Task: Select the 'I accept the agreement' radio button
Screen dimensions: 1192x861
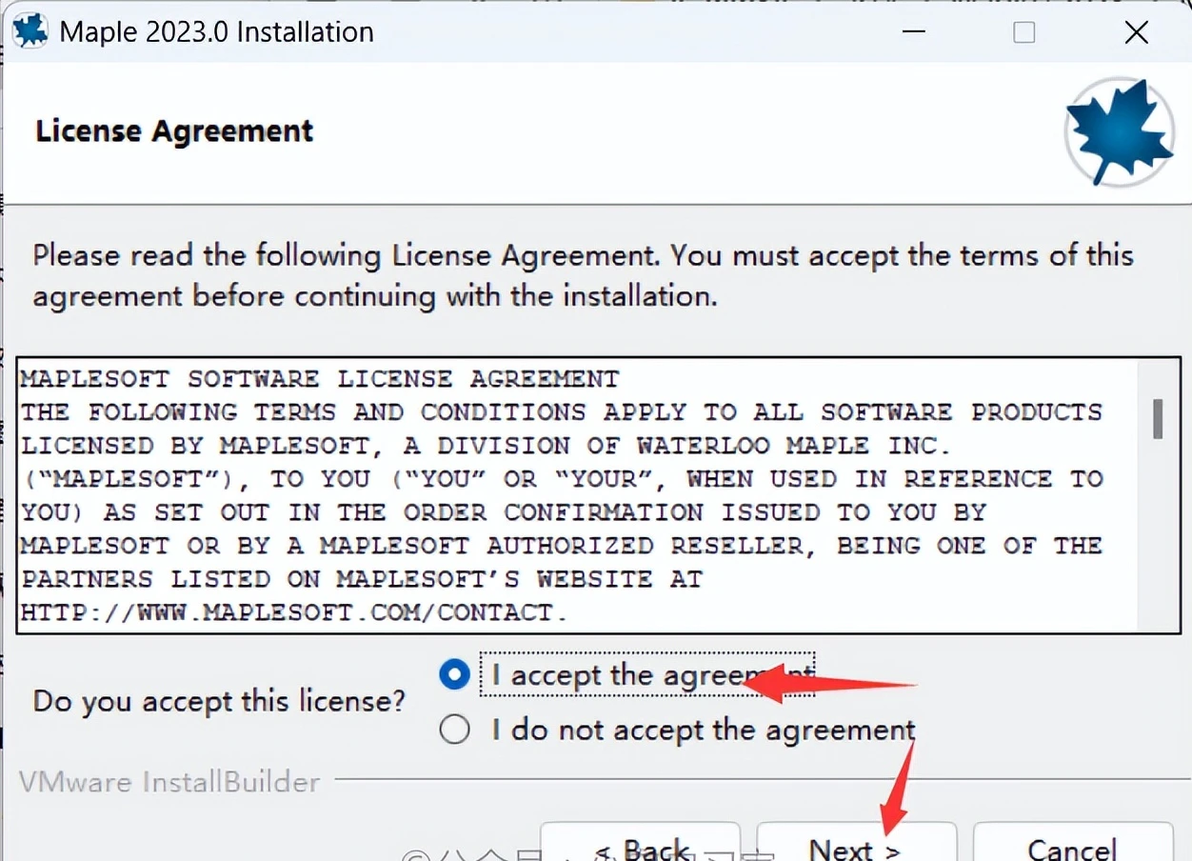Action: [454, 675]
